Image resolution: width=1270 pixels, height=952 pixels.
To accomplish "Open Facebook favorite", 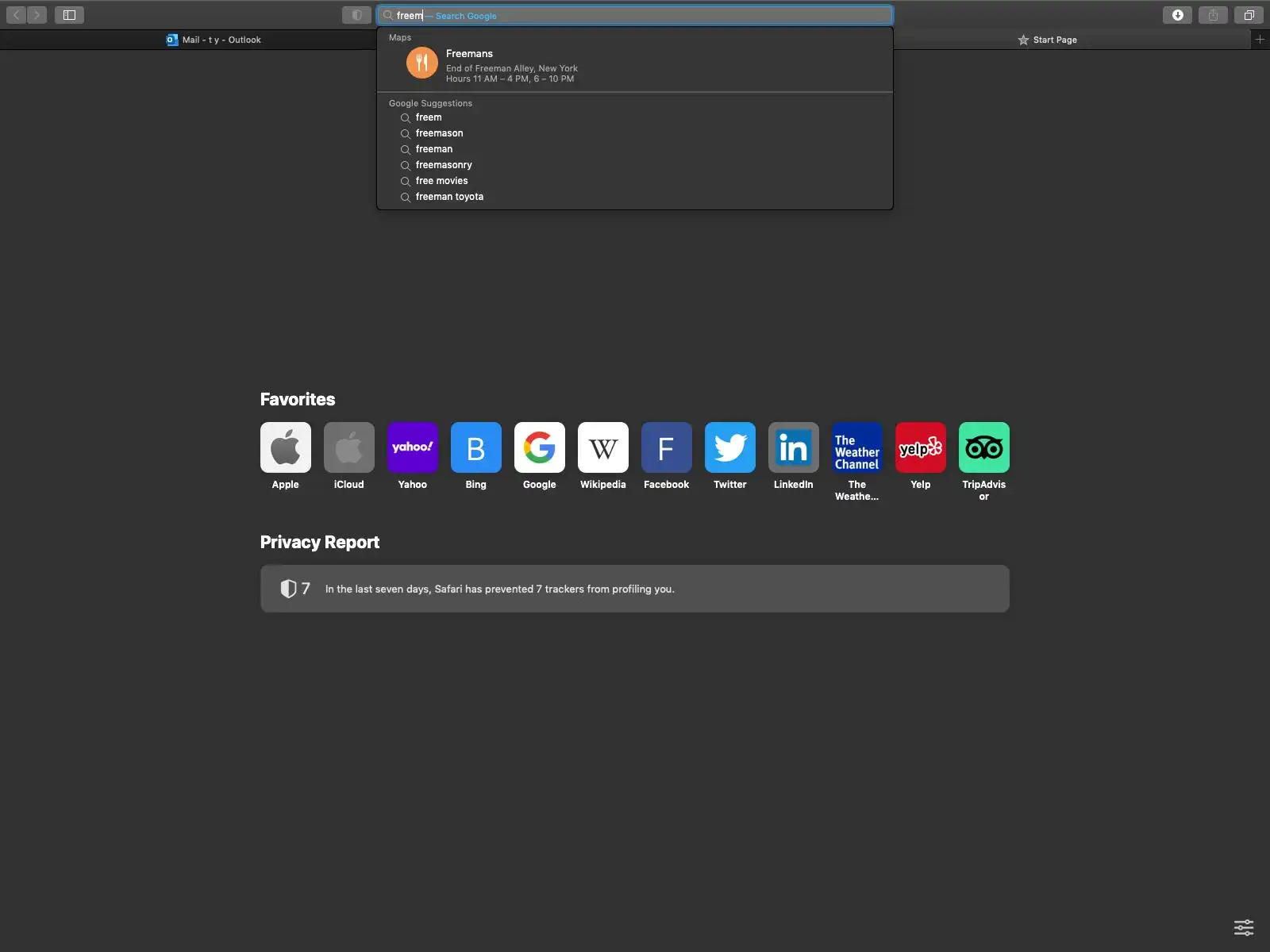I will [x=667, y=447].
